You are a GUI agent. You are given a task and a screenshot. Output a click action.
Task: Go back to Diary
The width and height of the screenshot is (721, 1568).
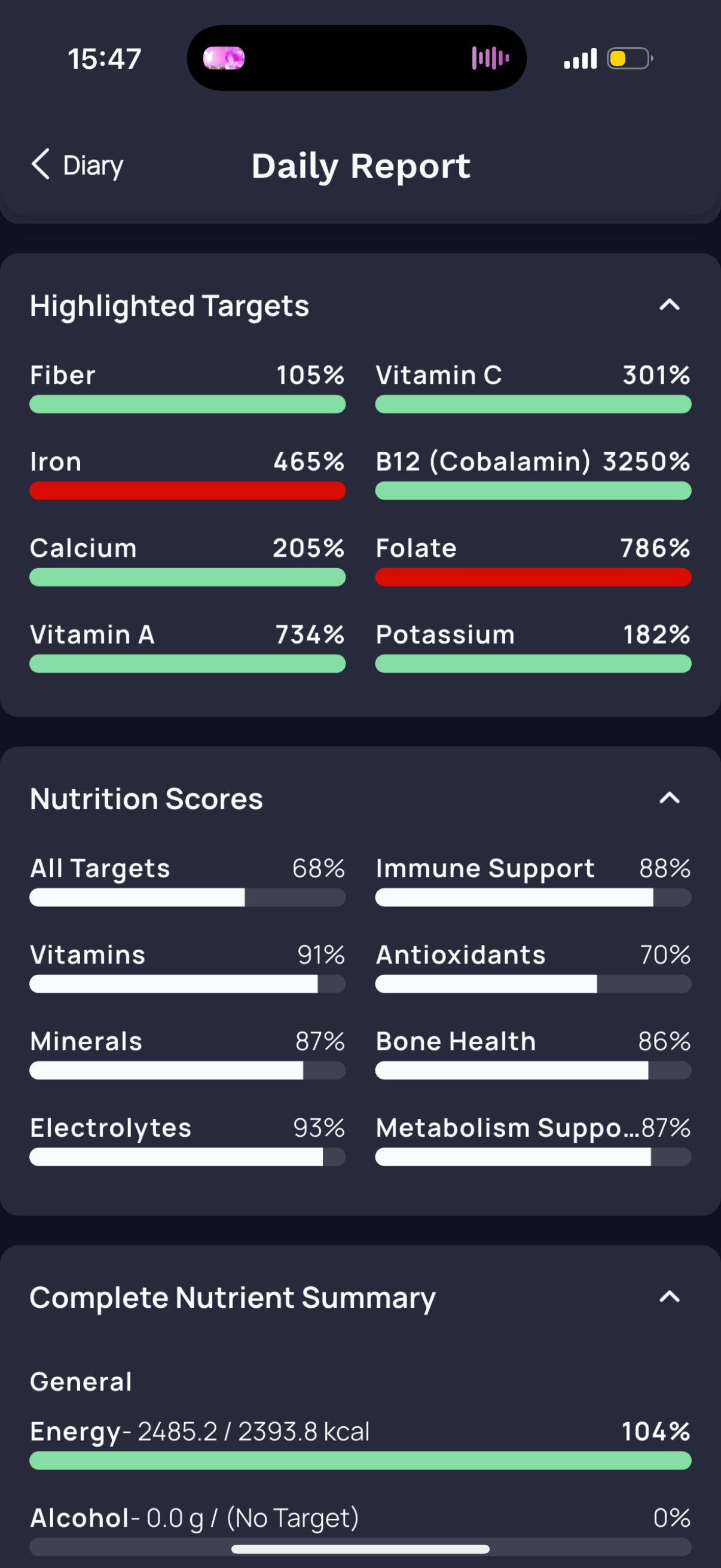click(x=77, y=165)
